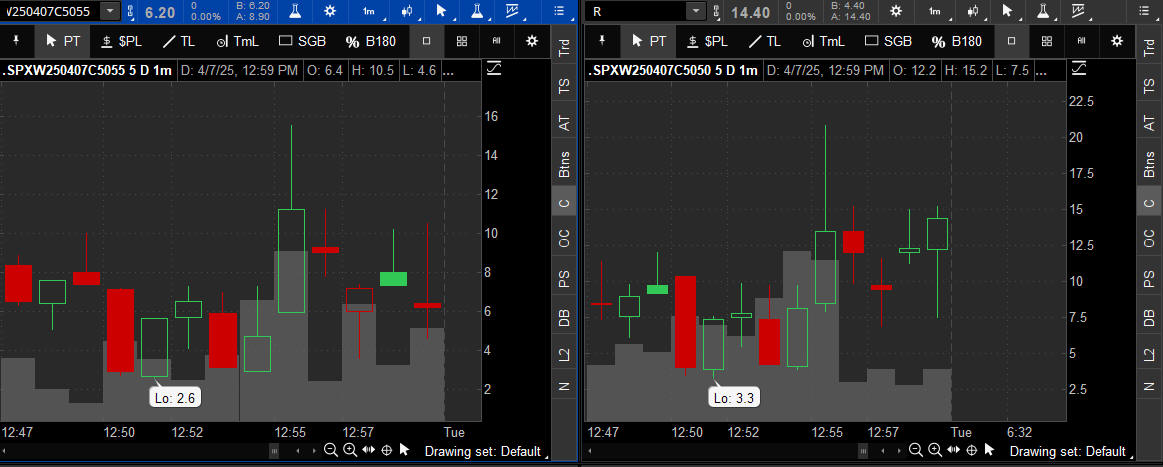Open left chart patterns icon menu
This screenshot has width=1163, height=467.
513,11
